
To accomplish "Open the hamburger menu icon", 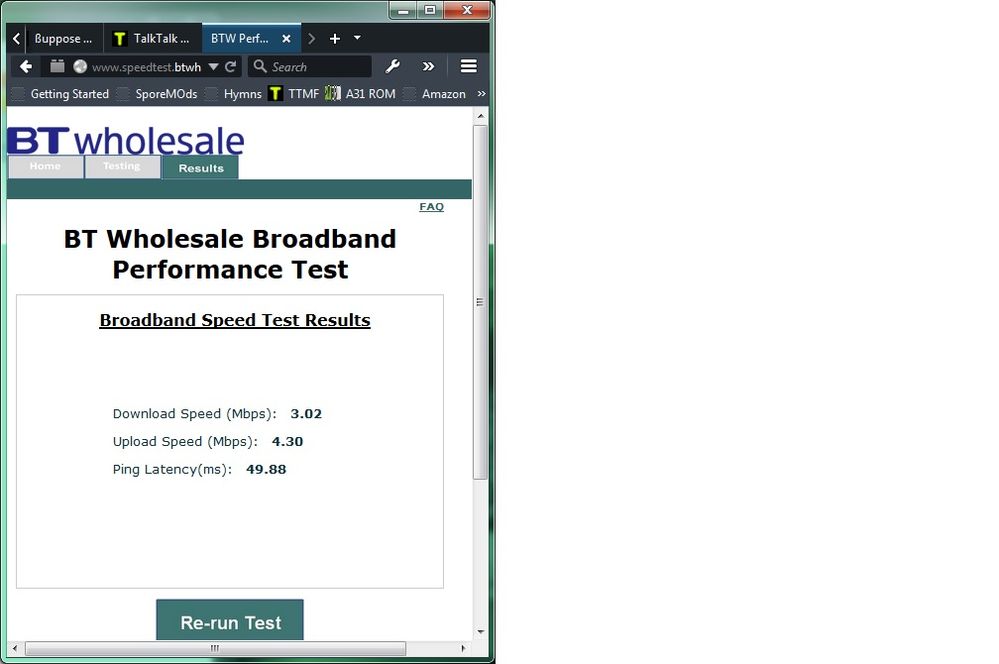I will pyautogui.click(x=469, y=66).
